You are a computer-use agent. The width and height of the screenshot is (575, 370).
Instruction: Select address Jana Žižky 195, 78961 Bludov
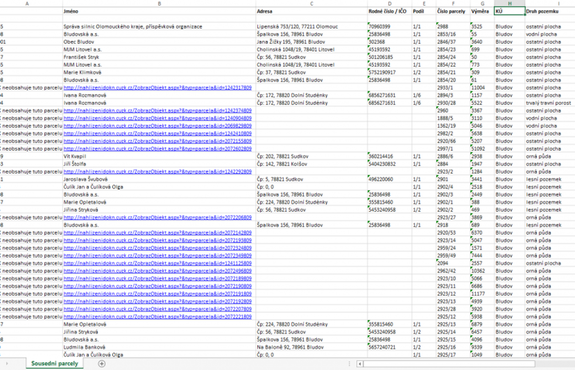(311, 42)
